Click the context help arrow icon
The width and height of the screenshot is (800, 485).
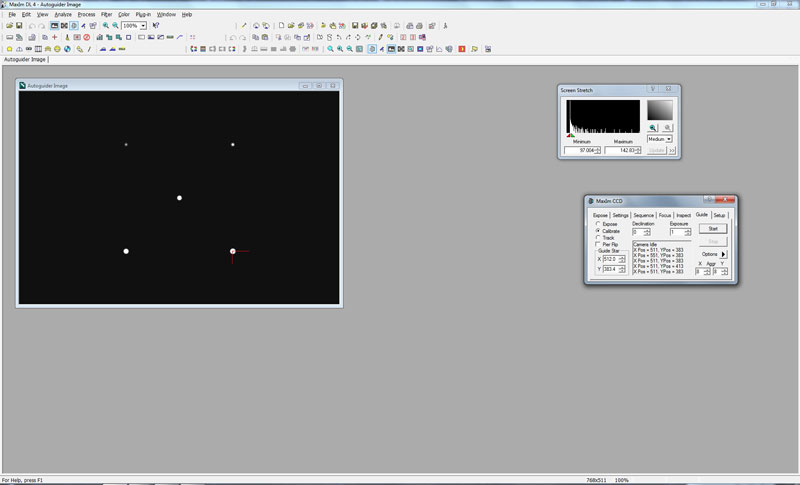[x=156, y=25]
